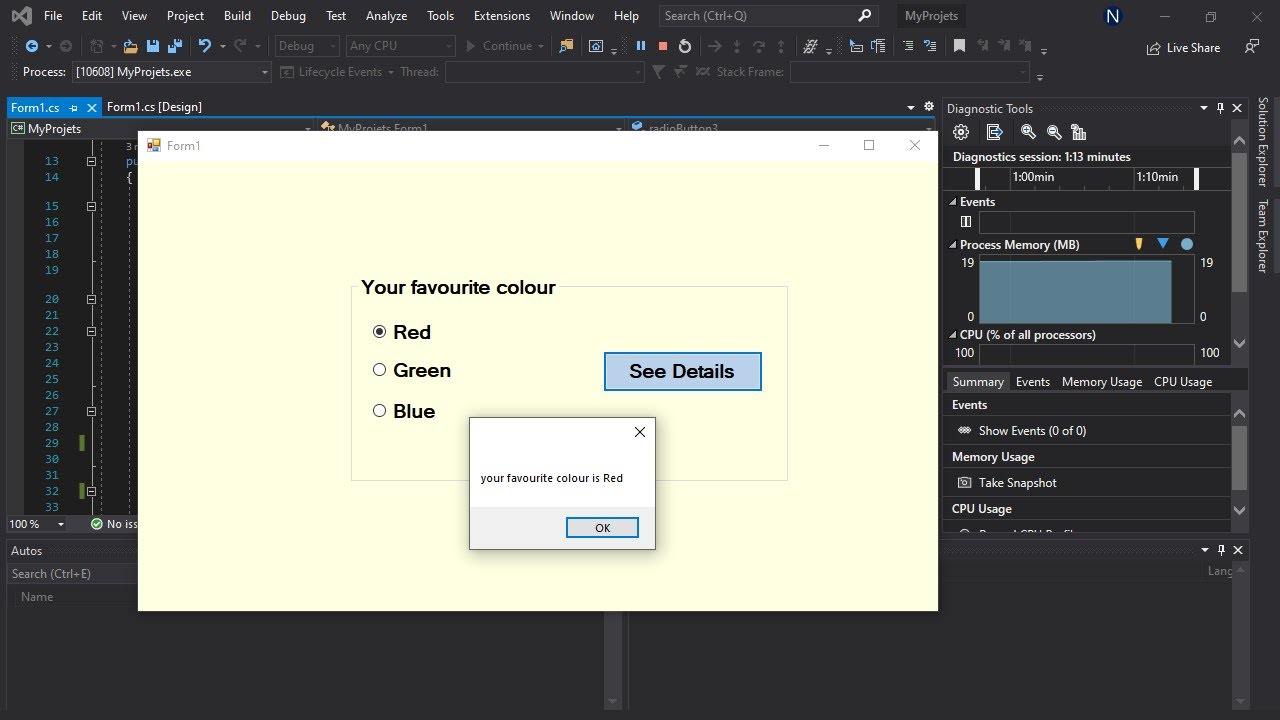The image size is (1280, 720).
Task: Click the Open File folder icon
Action: [131, 46]
